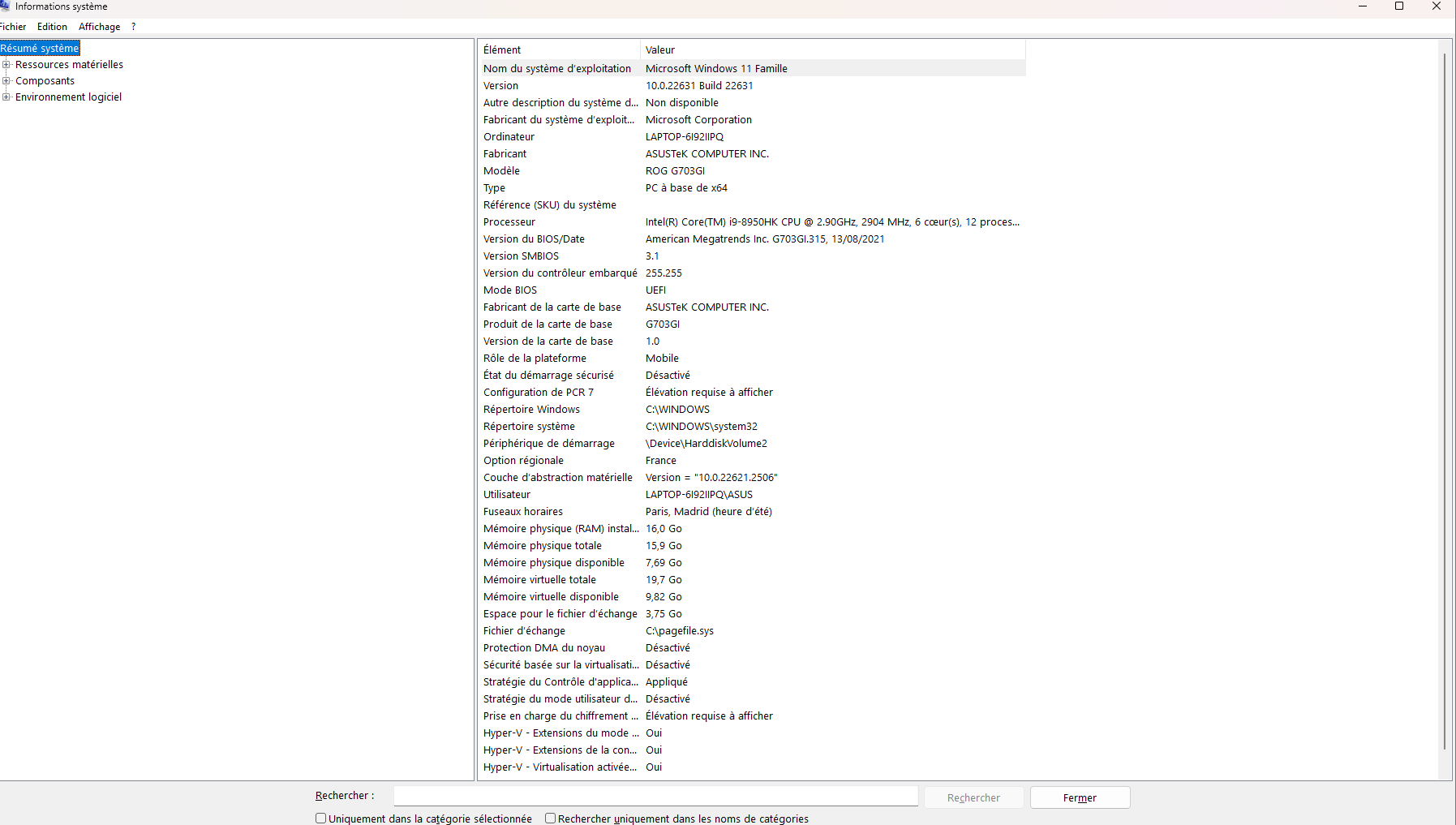
Task: Open the Edition menu
Action: tap(52, 27)
